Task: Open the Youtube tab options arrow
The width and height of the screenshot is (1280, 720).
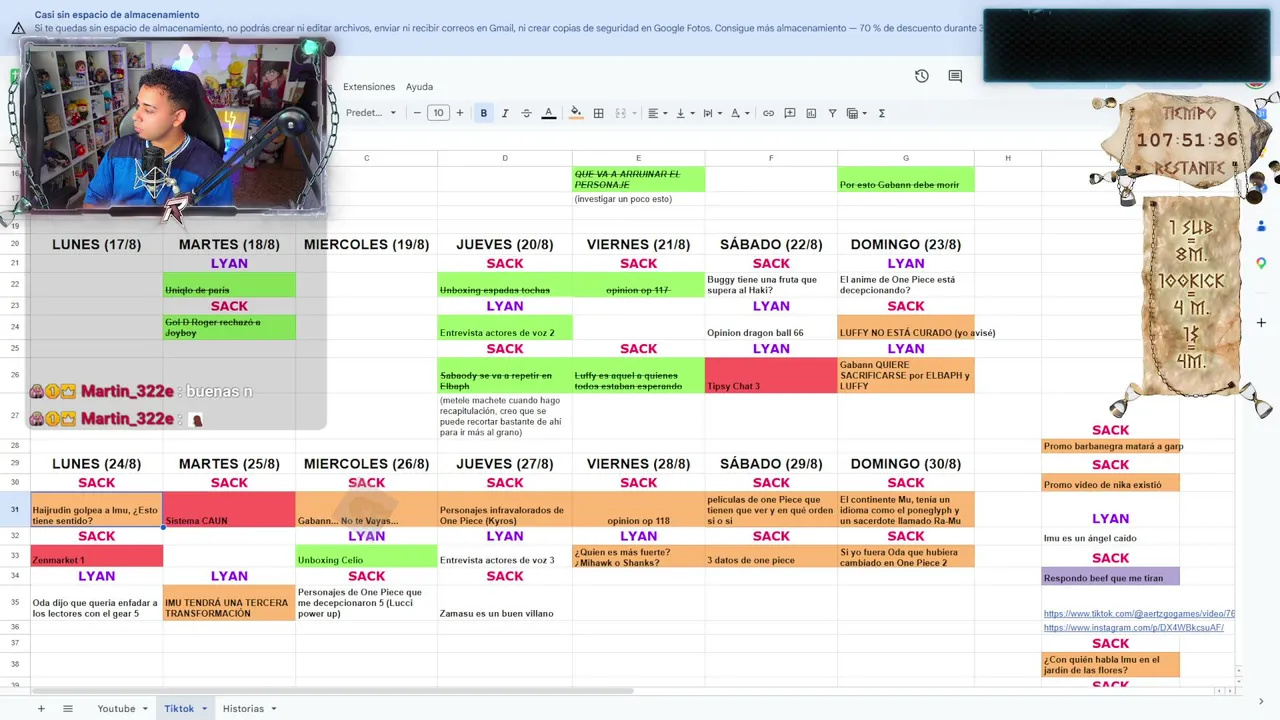Action: pyautogui.click(x=145, y=709)
